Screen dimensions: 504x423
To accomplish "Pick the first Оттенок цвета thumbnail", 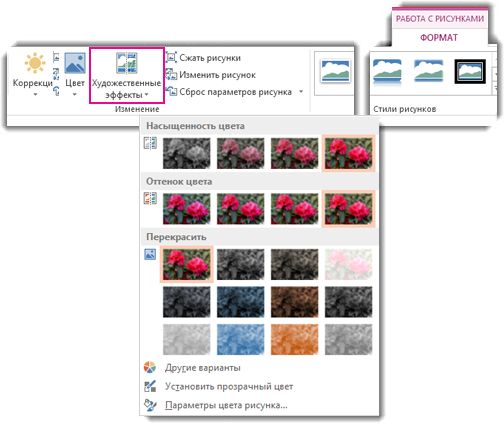I will tap(187, 209).
